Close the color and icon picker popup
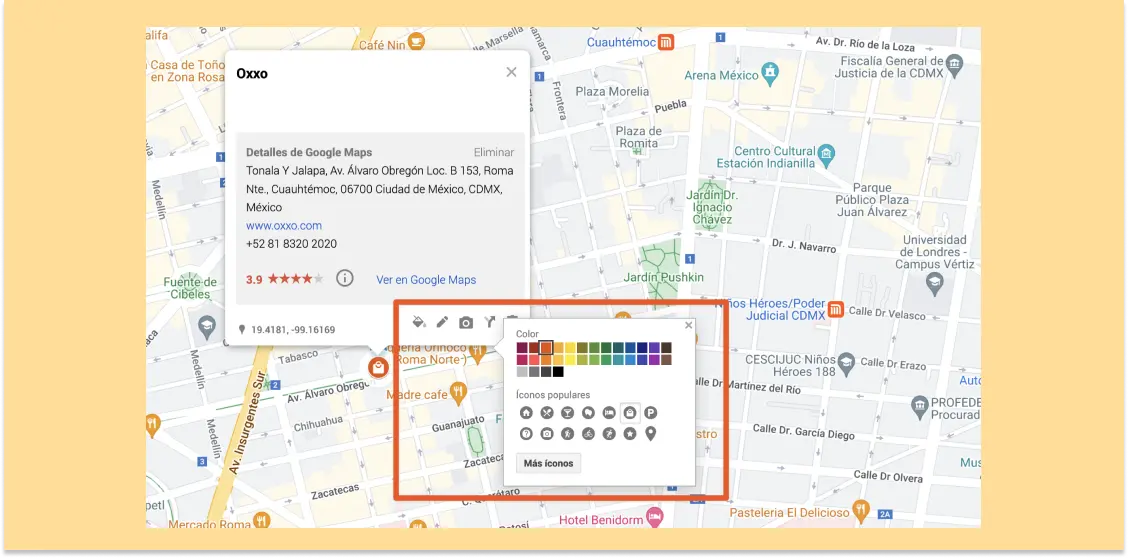 point(688,325)
